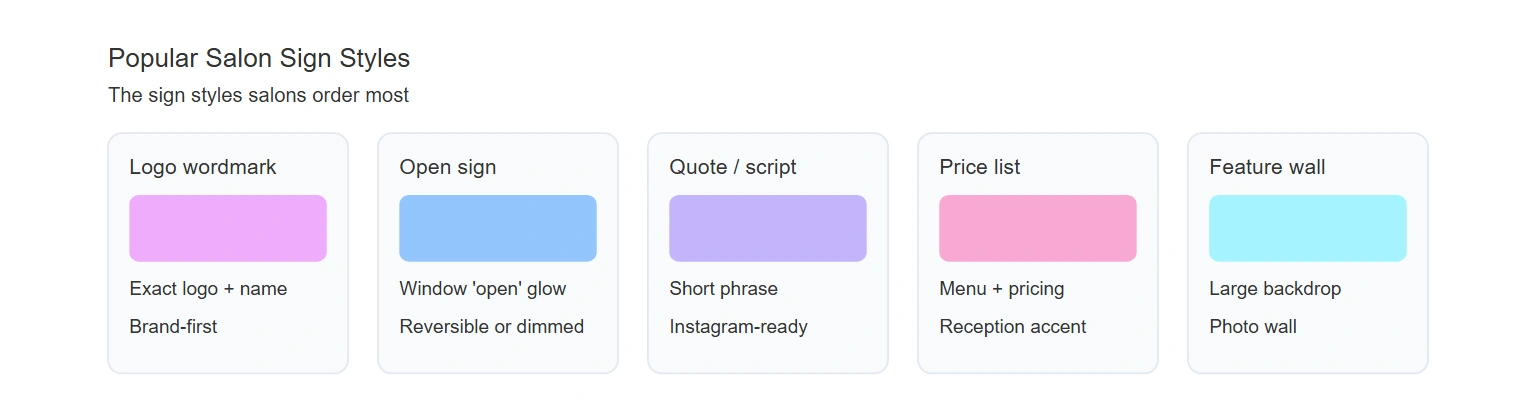Open the Open sign card title
1536x402 pixels.
click(x=448, y=167)
